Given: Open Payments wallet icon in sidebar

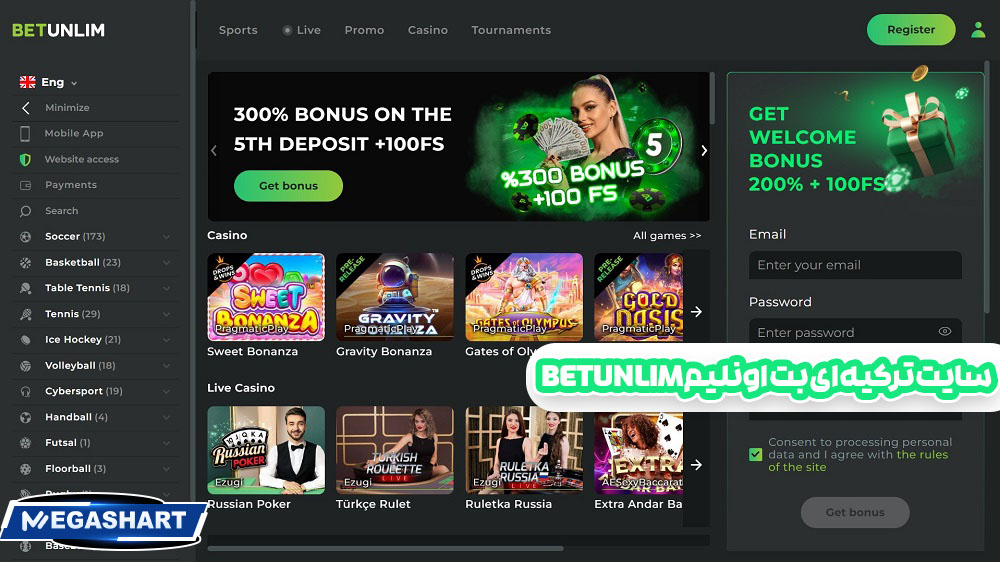Looking at the screenshot, I should [x=25, y=185].
